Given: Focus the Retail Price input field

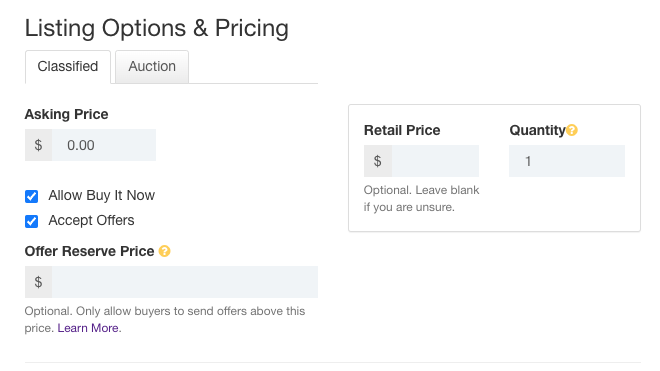Looking at the screenshot, I should pos(435,161).
